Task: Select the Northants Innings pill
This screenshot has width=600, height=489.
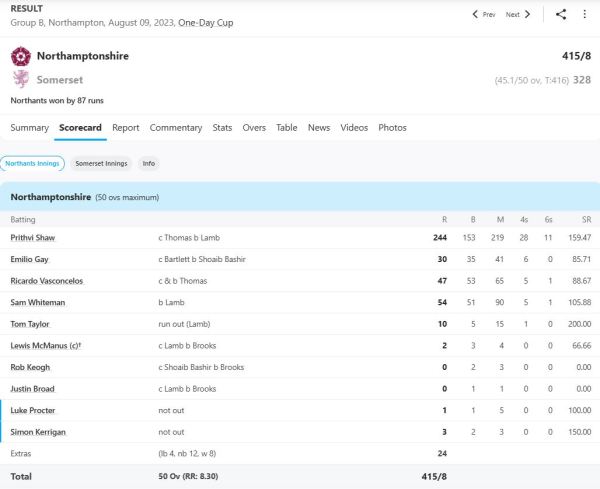Action: 32,163
